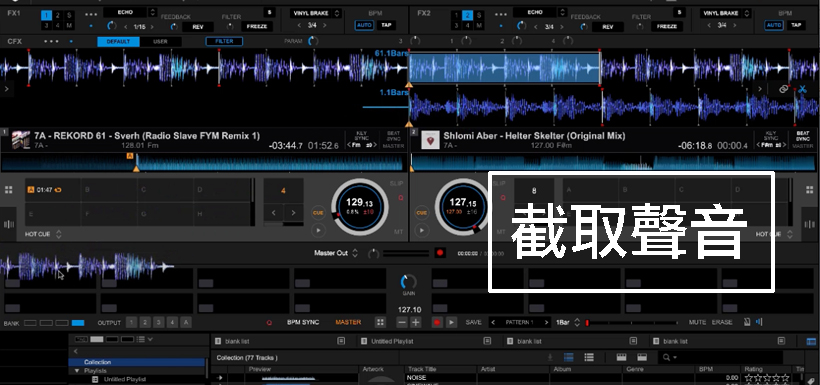This screenshot has width=820, height=385.
Task: Click the first column layout icon in browser toolbar
Action: (x=621, y=357)
